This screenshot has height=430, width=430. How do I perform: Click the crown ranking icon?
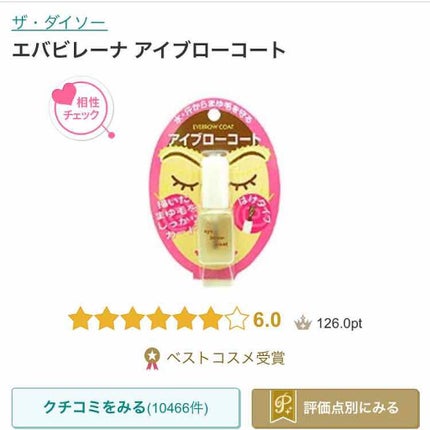(303, 323)
